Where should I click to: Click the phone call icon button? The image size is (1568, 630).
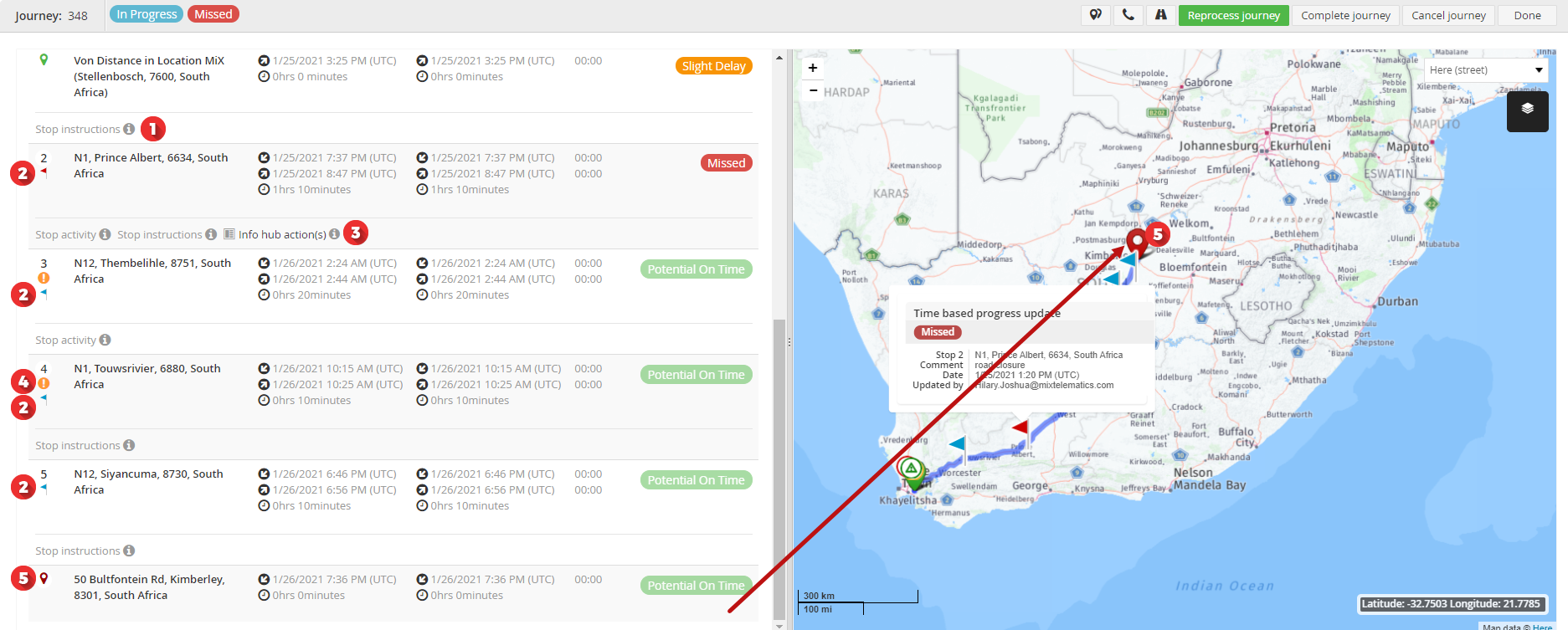pyautogui.click(x=1128, y=15)
